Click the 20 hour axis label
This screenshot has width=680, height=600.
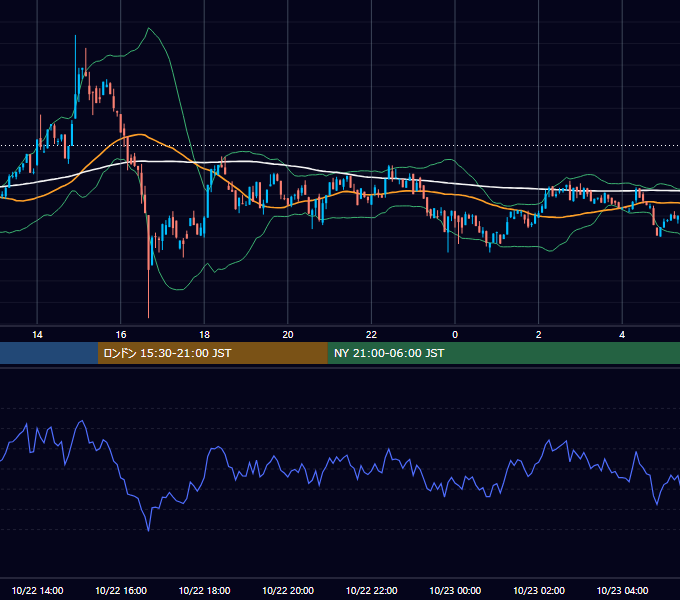tap(288, 335)
